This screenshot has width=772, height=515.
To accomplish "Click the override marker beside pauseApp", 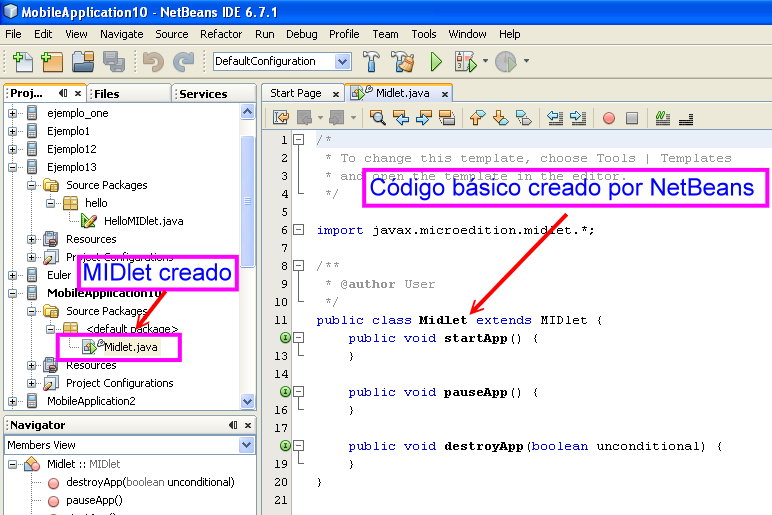I will (x=285, y=391).
